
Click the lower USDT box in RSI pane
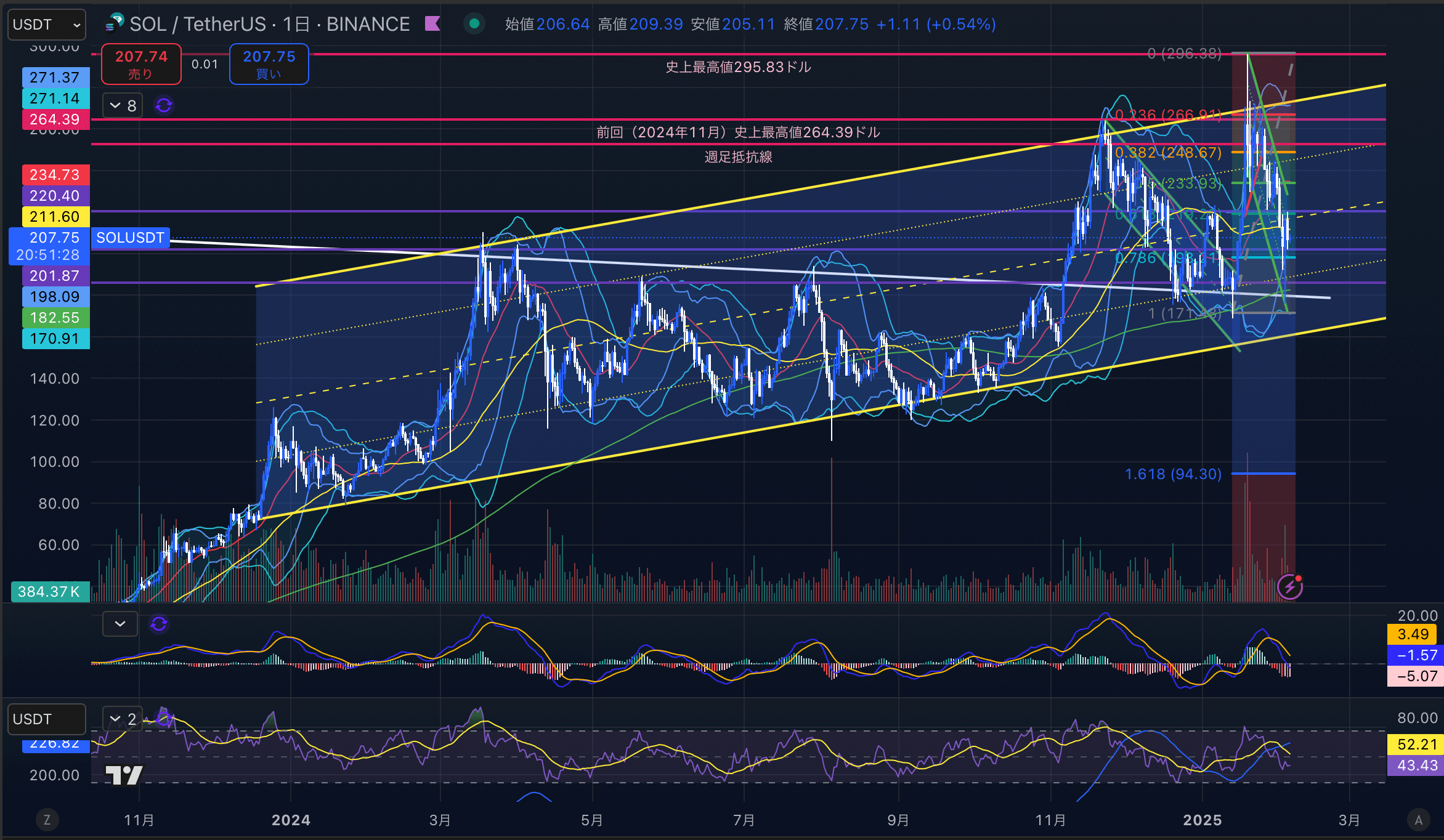point(47,719)
